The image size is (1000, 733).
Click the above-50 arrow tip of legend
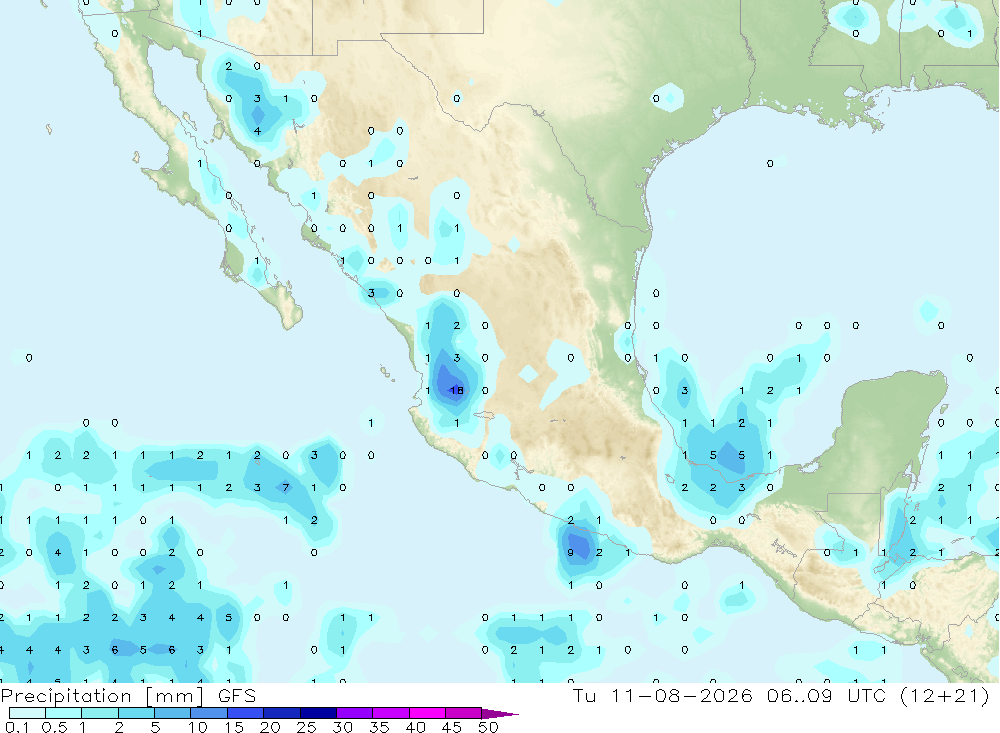[x=501, y=713]
